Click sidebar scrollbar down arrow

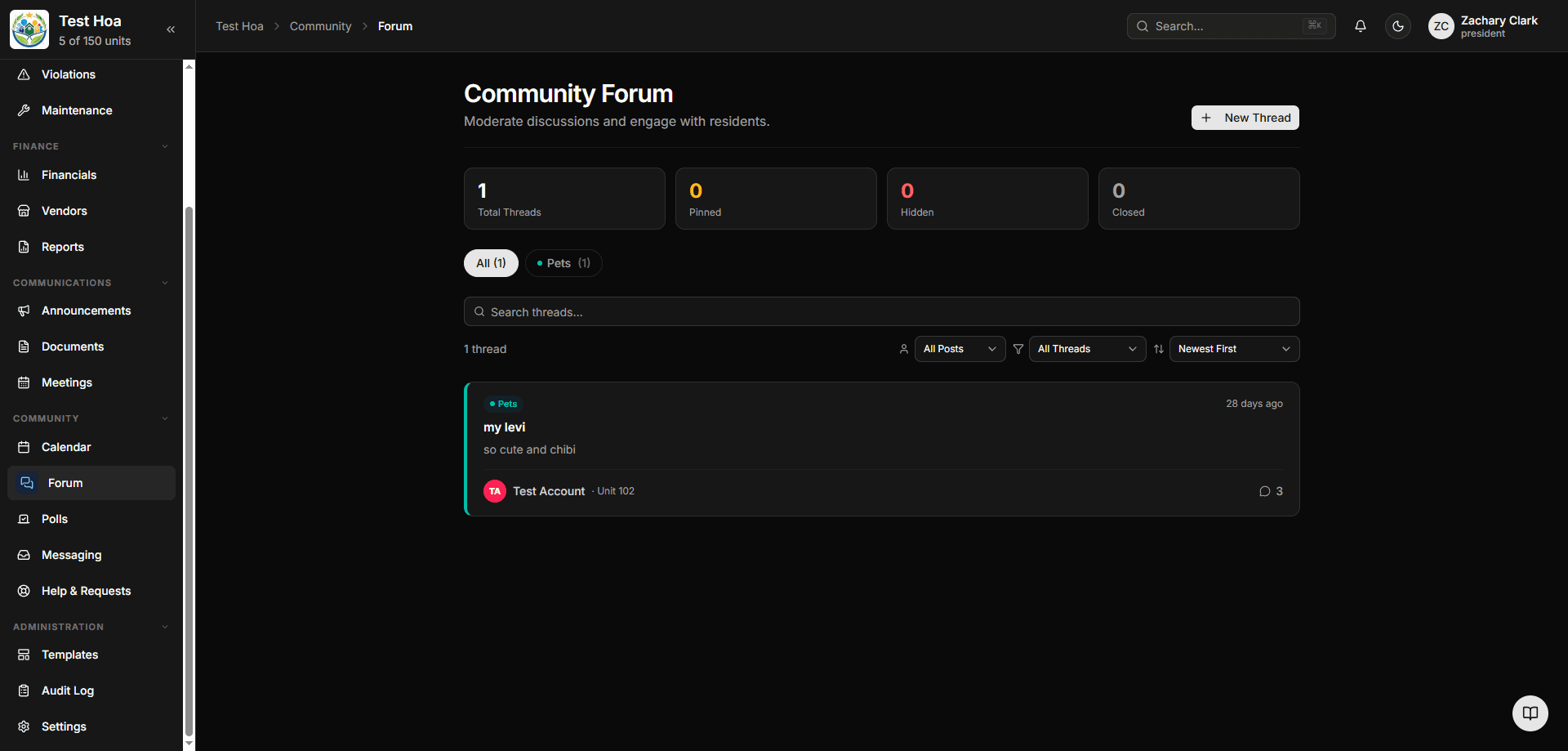coord(189,744)
